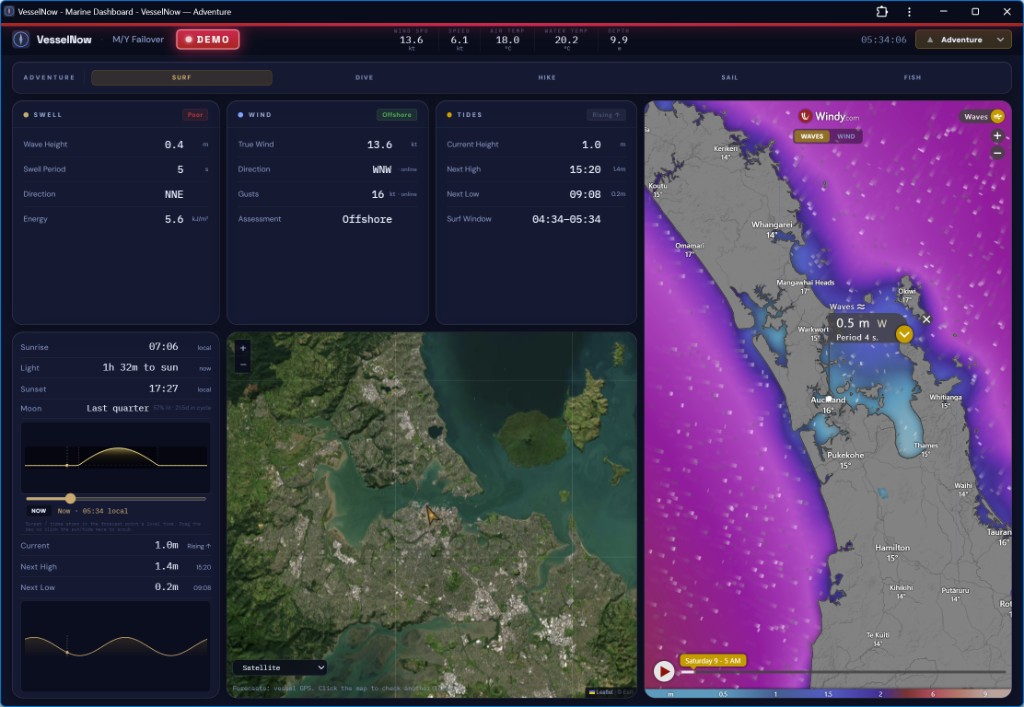Toggle the red DEMO mode button
Screen dimensions: 1024x707
pos(208,39)
